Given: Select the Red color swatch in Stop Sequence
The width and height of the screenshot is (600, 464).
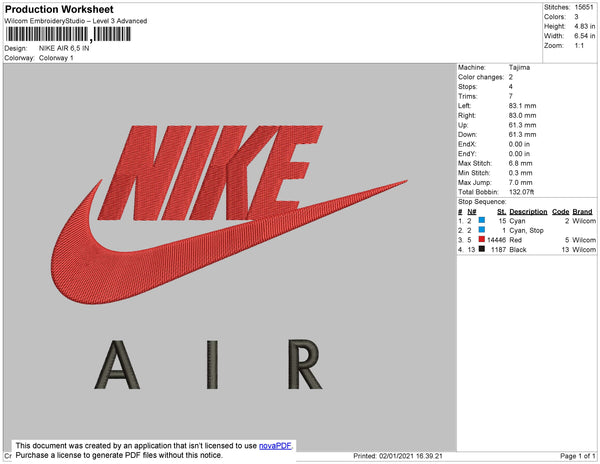Looking at the screenshot, I should (482, 240).
